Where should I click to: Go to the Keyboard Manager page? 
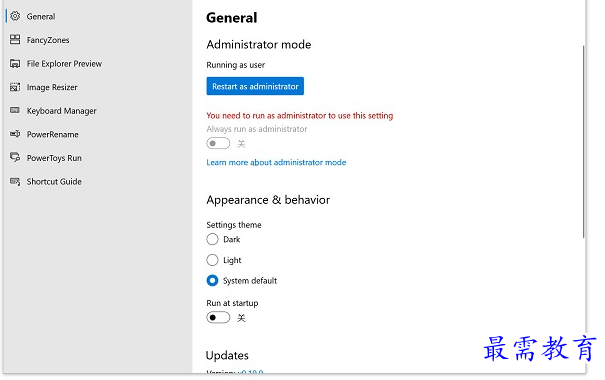(61, 111)
